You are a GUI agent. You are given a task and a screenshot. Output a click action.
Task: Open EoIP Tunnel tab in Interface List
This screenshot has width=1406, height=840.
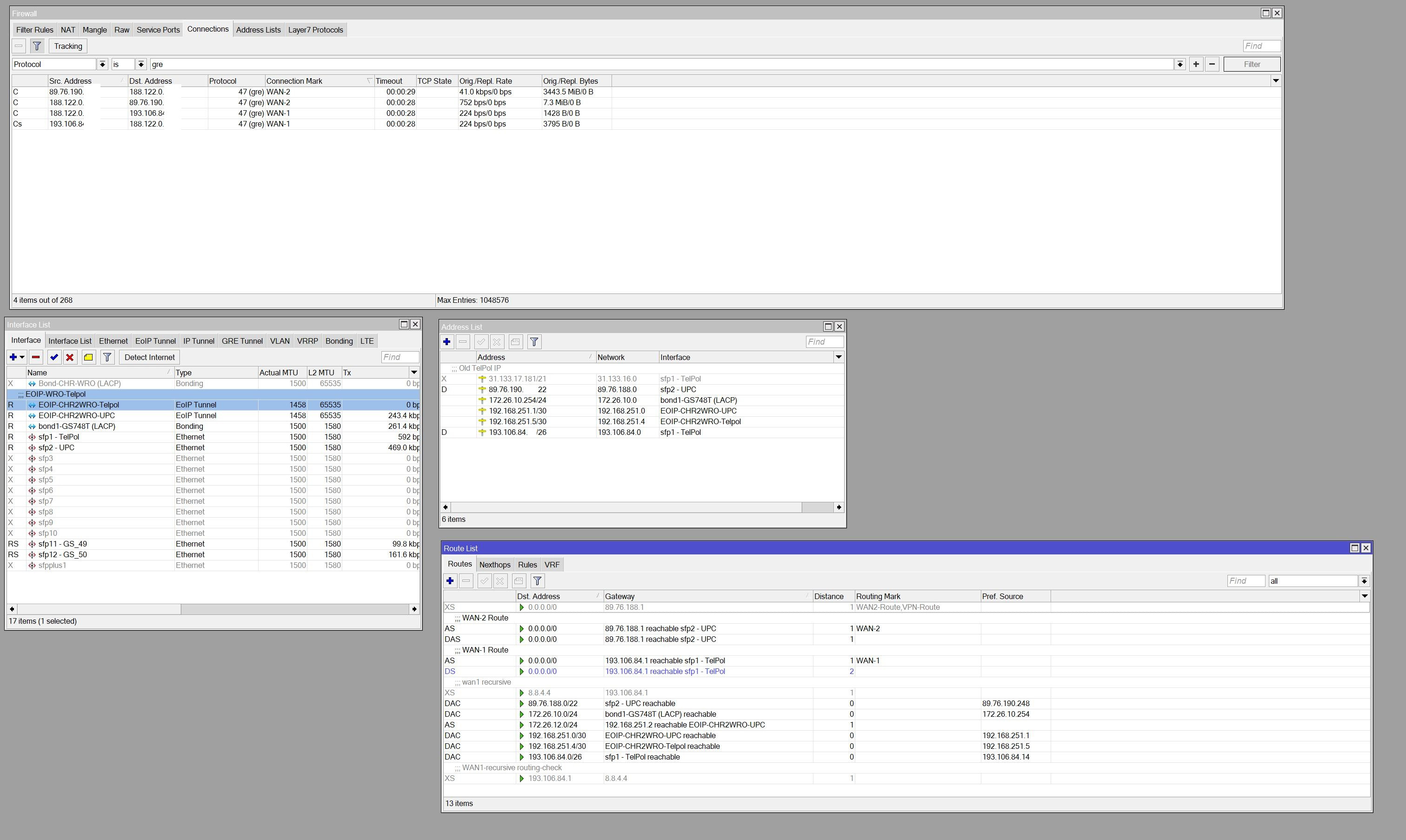pyautogui.click(x=155, y=341)
